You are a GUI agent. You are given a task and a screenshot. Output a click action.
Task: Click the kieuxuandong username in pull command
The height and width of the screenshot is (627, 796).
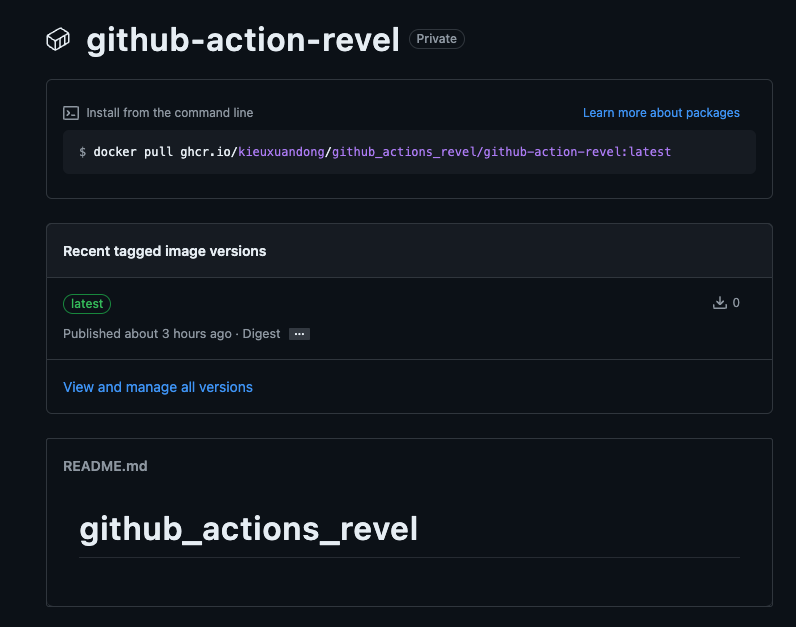coord(281,152)
